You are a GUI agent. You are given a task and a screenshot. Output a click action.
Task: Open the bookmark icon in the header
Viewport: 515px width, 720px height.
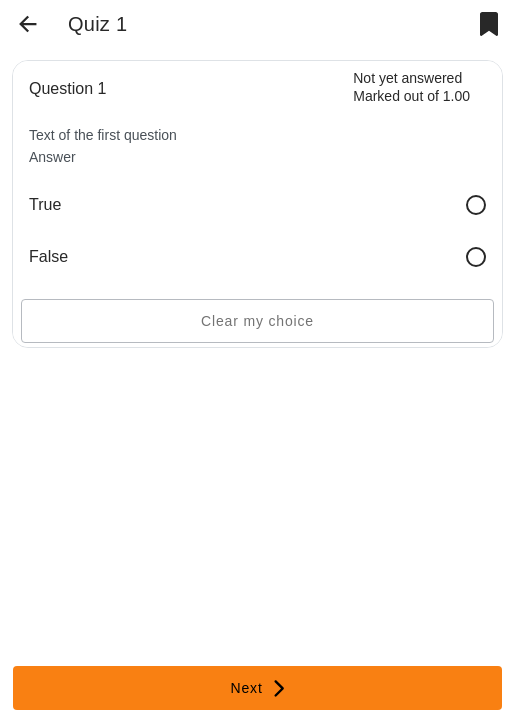[x=489, y=24]
